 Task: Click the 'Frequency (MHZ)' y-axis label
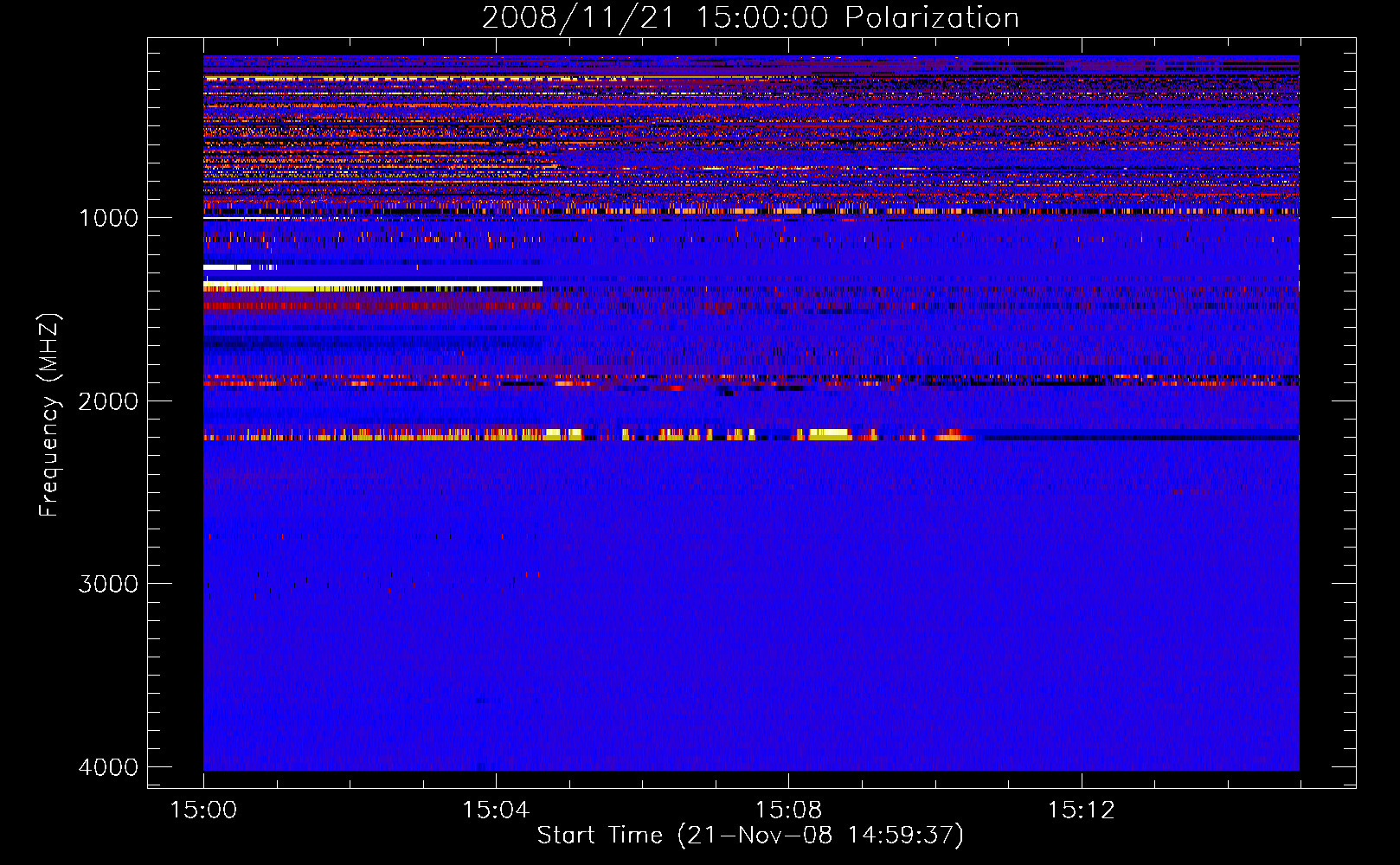tap(49, 415)
